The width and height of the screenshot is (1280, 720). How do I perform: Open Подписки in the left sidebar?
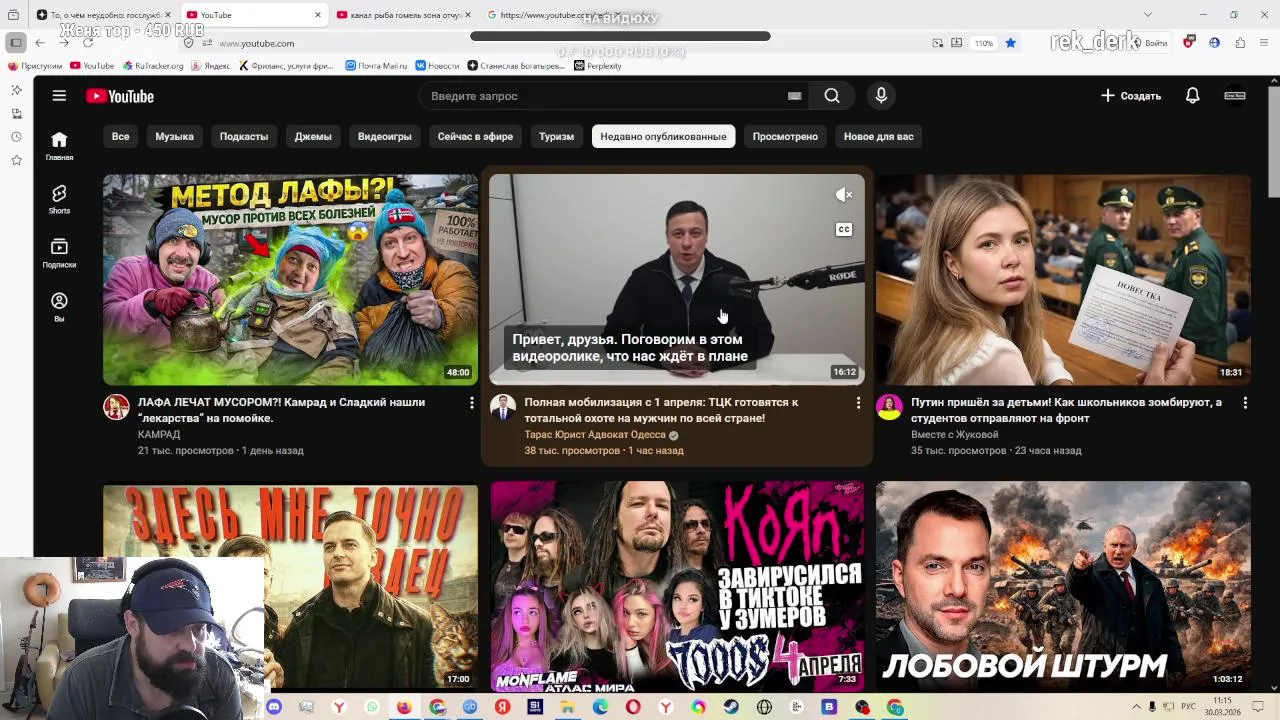(59, 253)
